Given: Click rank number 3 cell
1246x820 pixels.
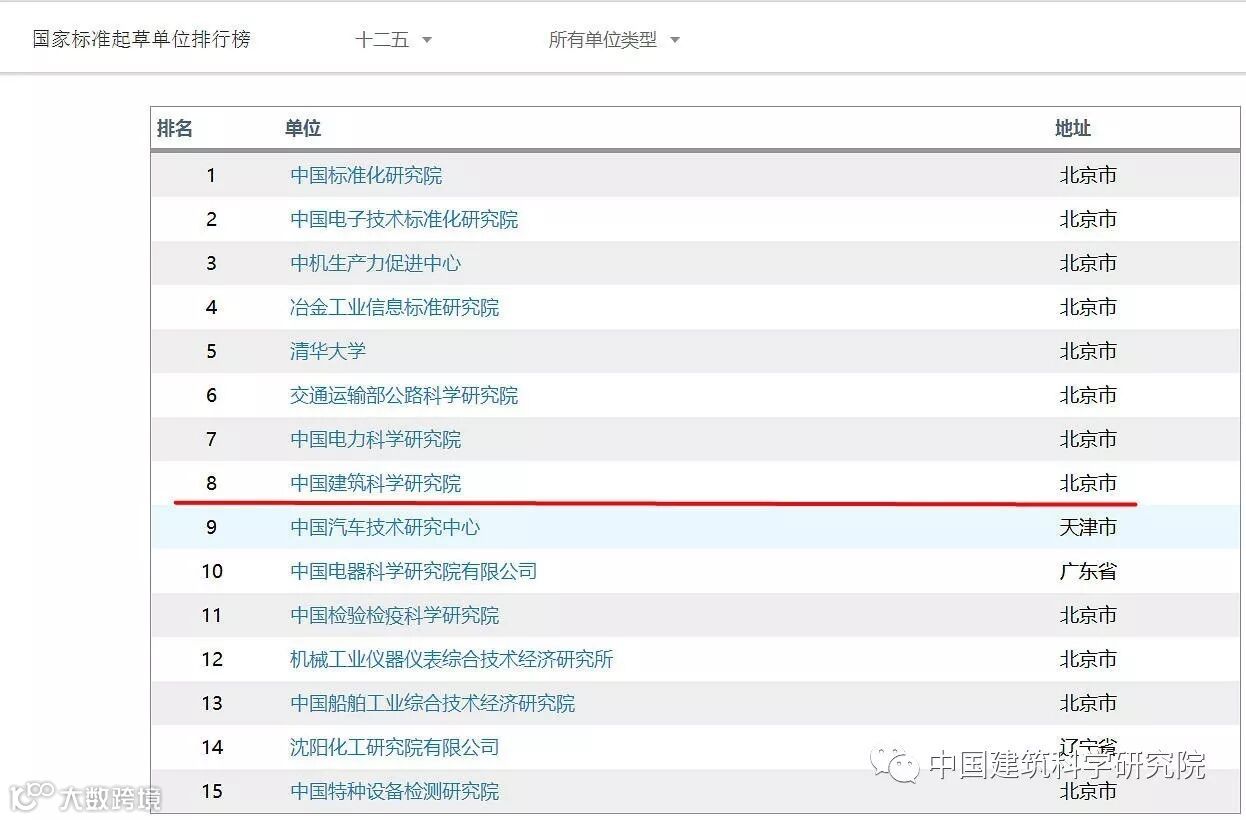Looking at the screenshot, I should click(211, 263).
